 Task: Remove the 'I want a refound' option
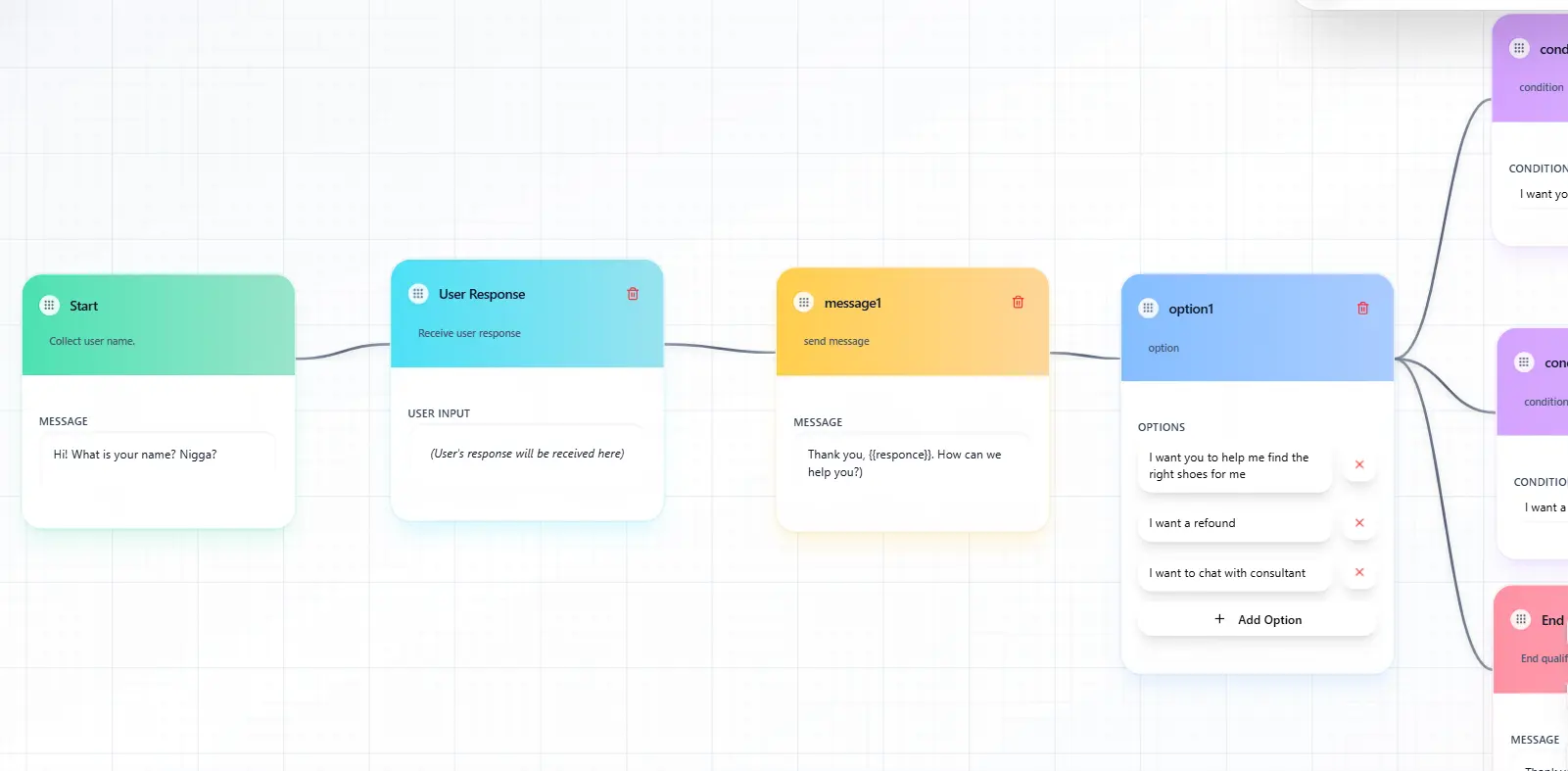point(1359,522)
